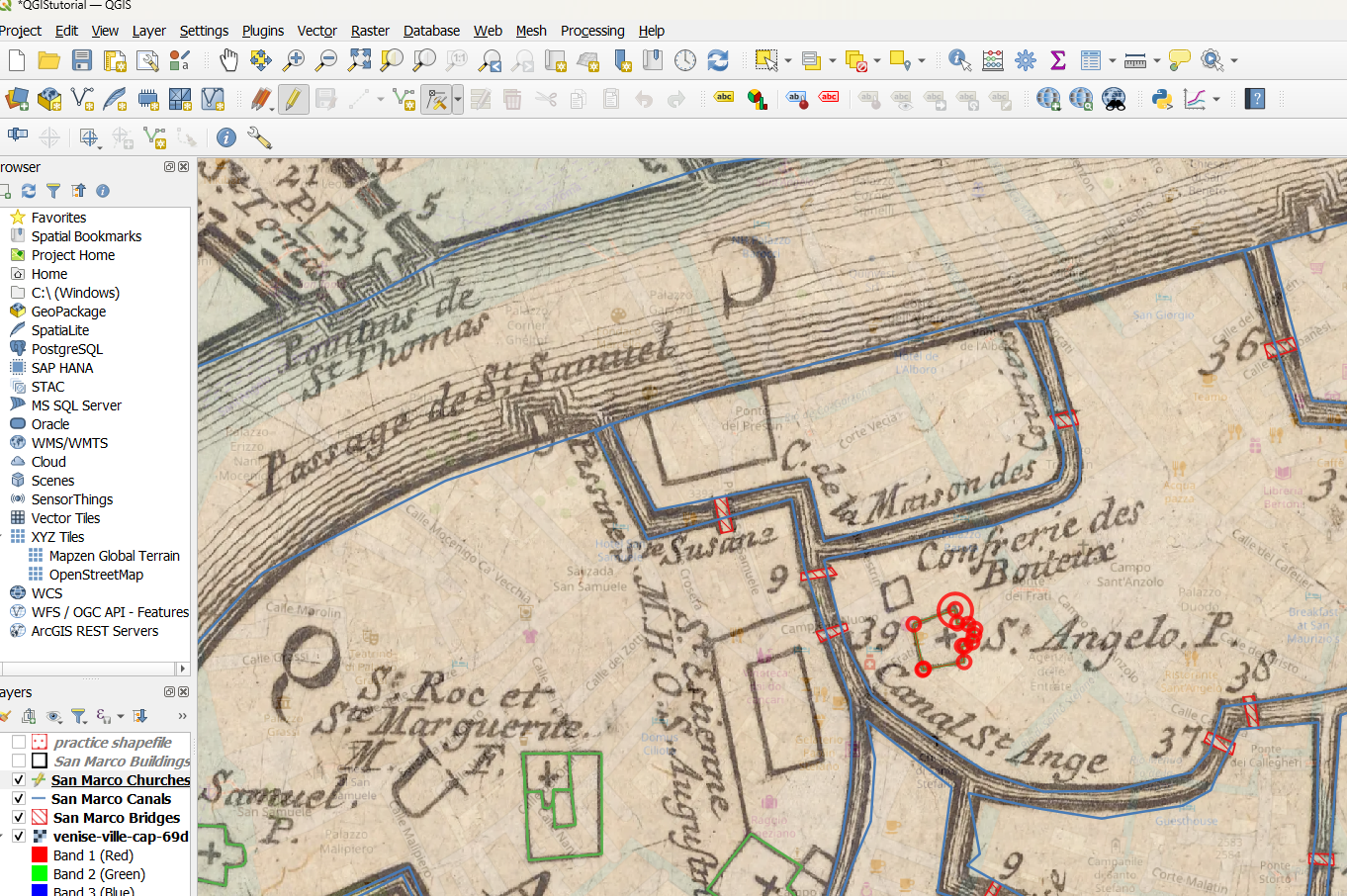Click the Add Group icon in Layers
The height and width of the screenshot is (896, 1347).
pyautogui.click(x=29, y=716)
